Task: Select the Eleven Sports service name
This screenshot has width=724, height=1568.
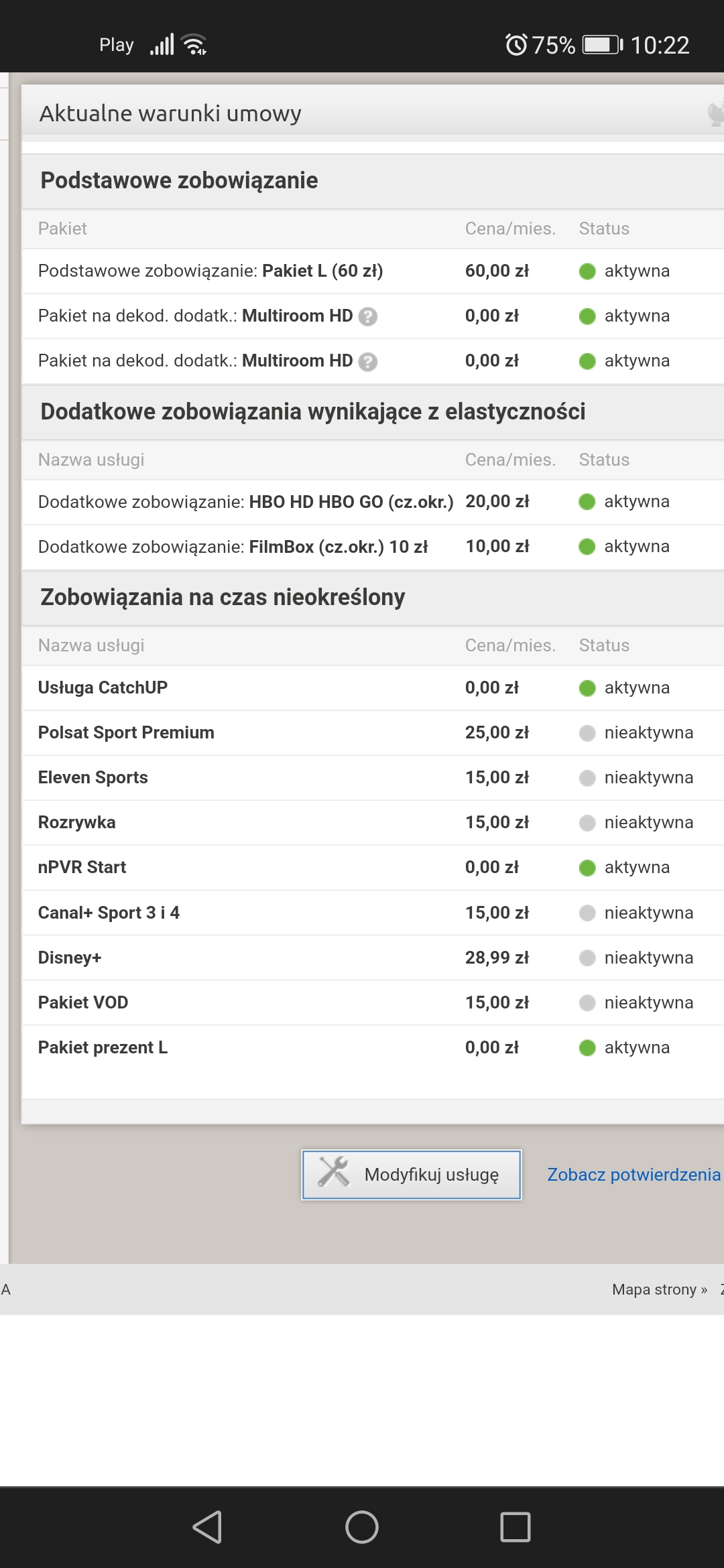Action: [93, 777]
